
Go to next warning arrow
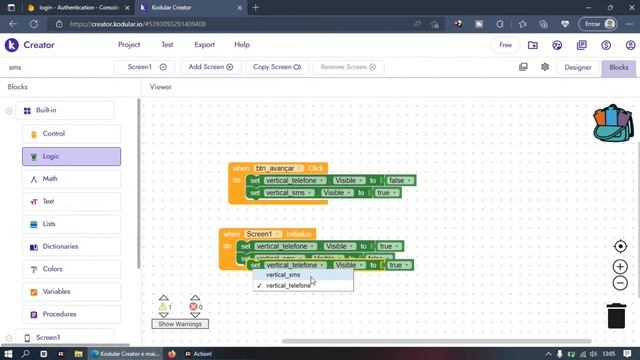164,316
